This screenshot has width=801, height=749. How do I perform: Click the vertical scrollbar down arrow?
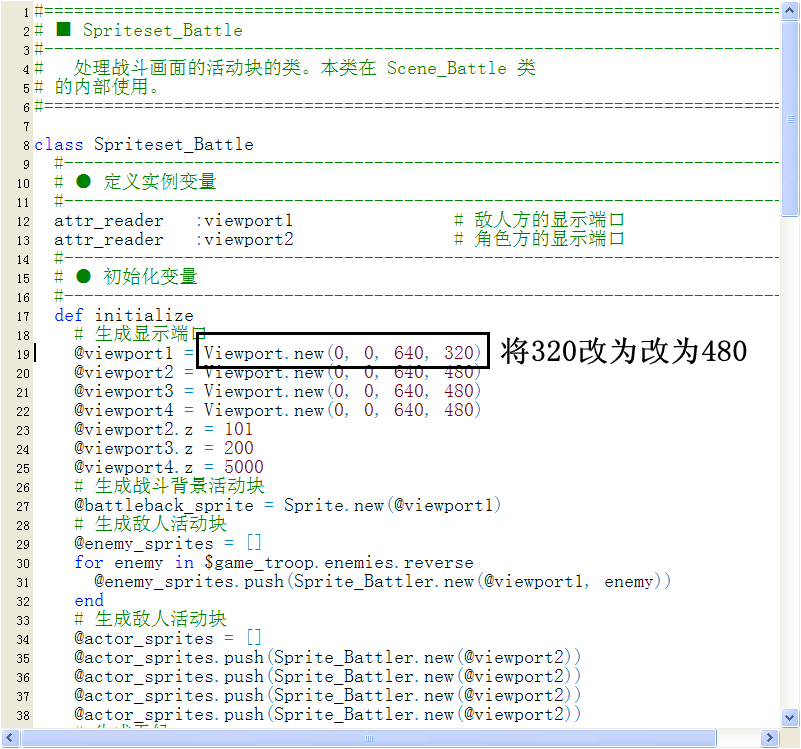pyautogui.click(x=790, y=717)
